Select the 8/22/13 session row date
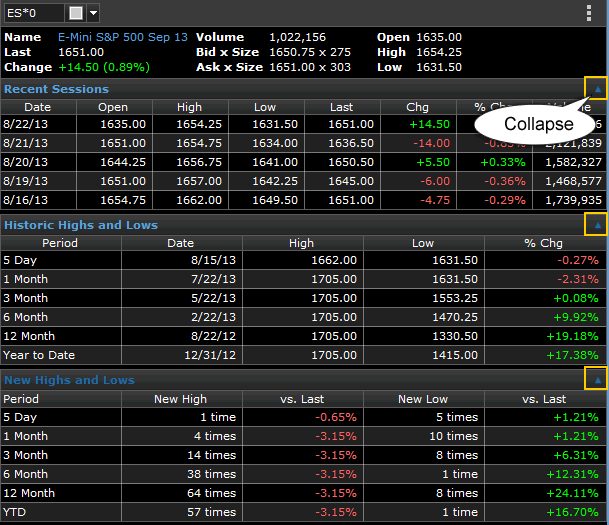This screenshot has height=525, width=609. 26,124
